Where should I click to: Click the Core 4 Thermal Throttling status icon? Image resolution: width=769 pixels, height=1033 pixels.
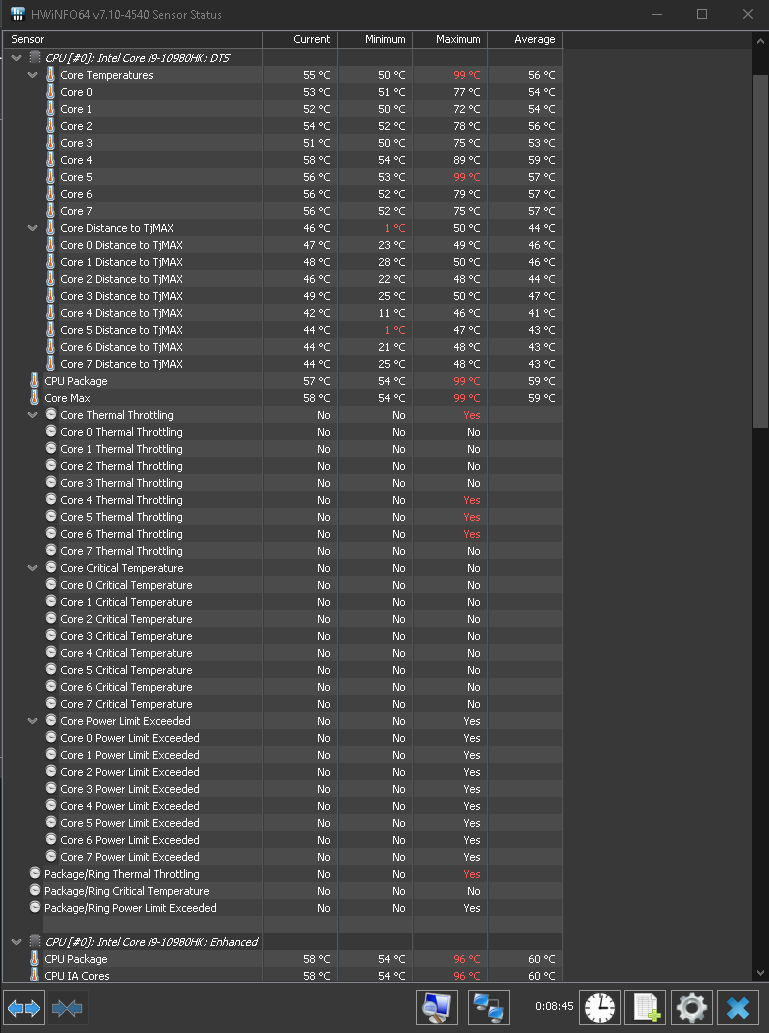click(51, 499)
